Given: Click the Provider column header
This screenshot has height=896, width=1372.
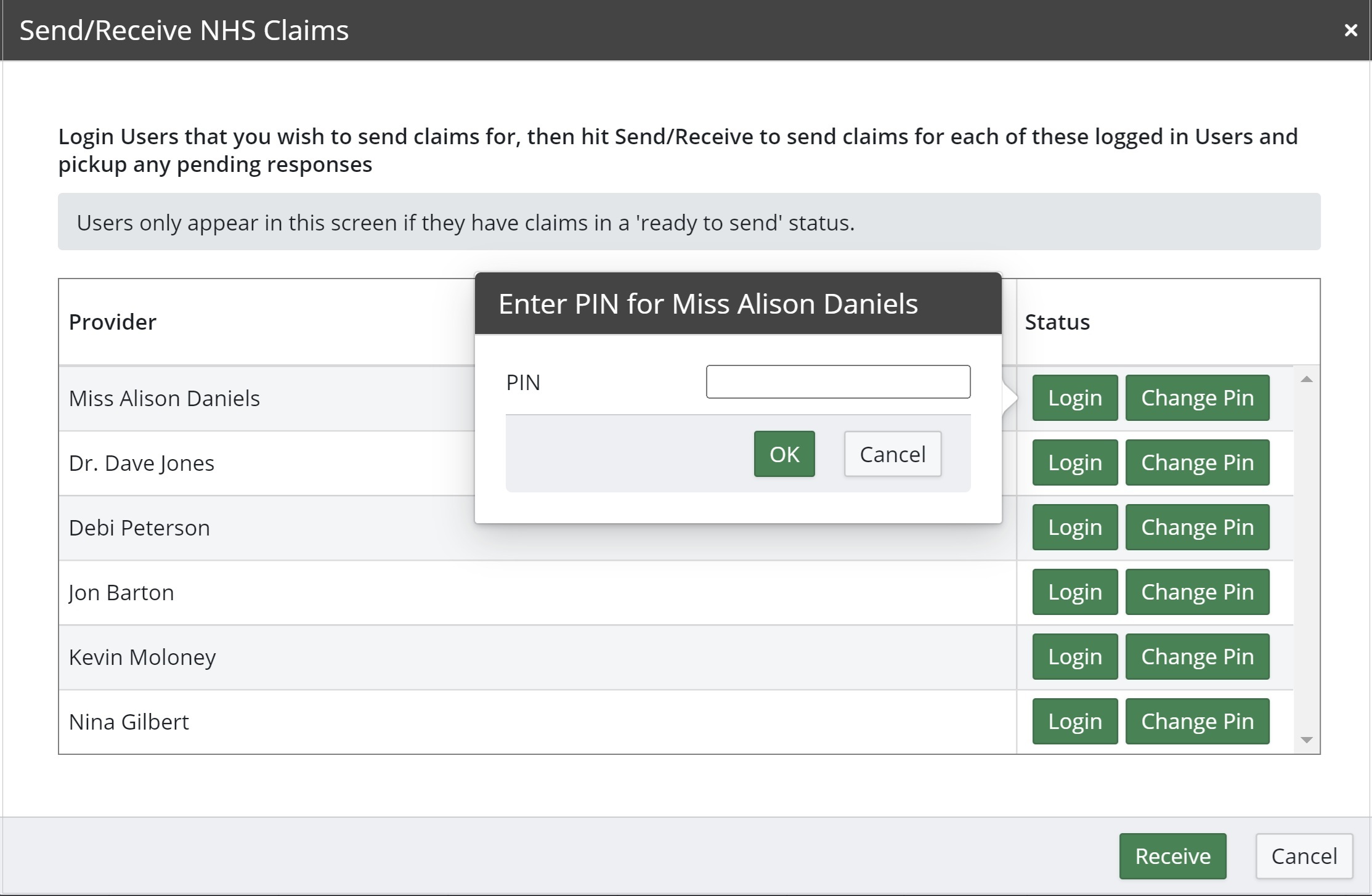Looking at the screenshot, I should (113, 322).
